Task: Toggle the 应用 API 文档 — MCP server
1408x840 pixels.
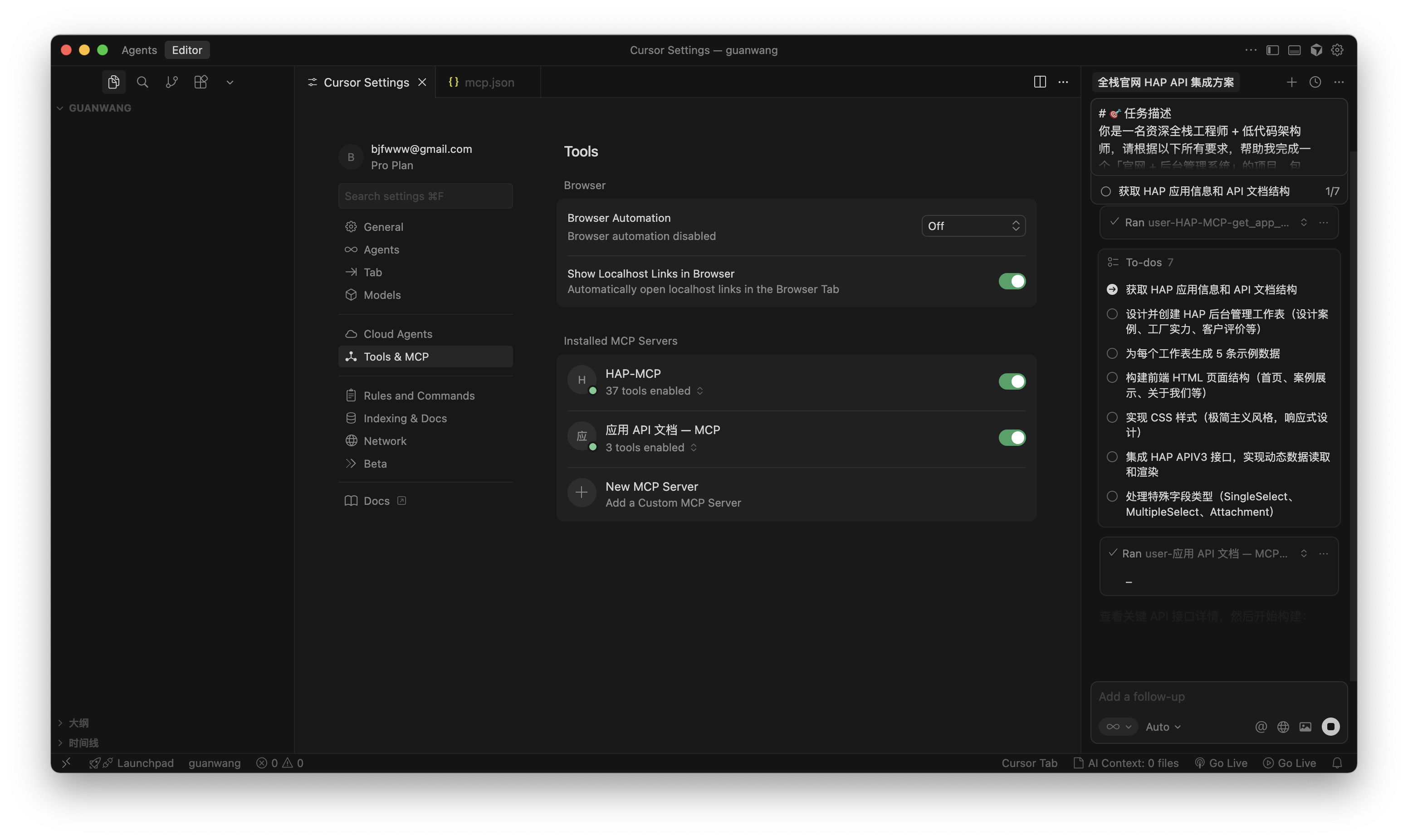Action: (x=1012, y=438)
